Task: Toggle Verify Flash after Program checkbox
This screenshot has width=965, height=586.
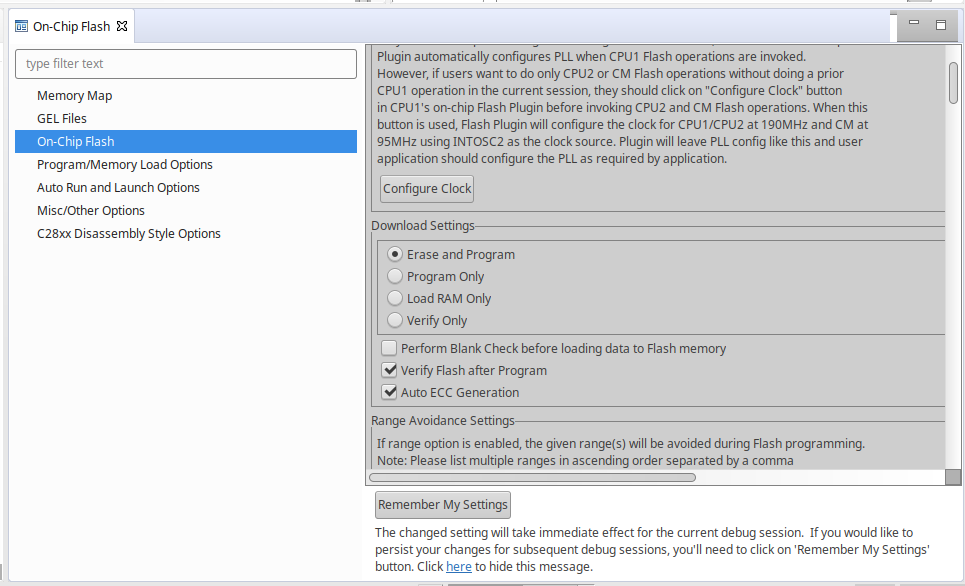Action: click(390, 371)
